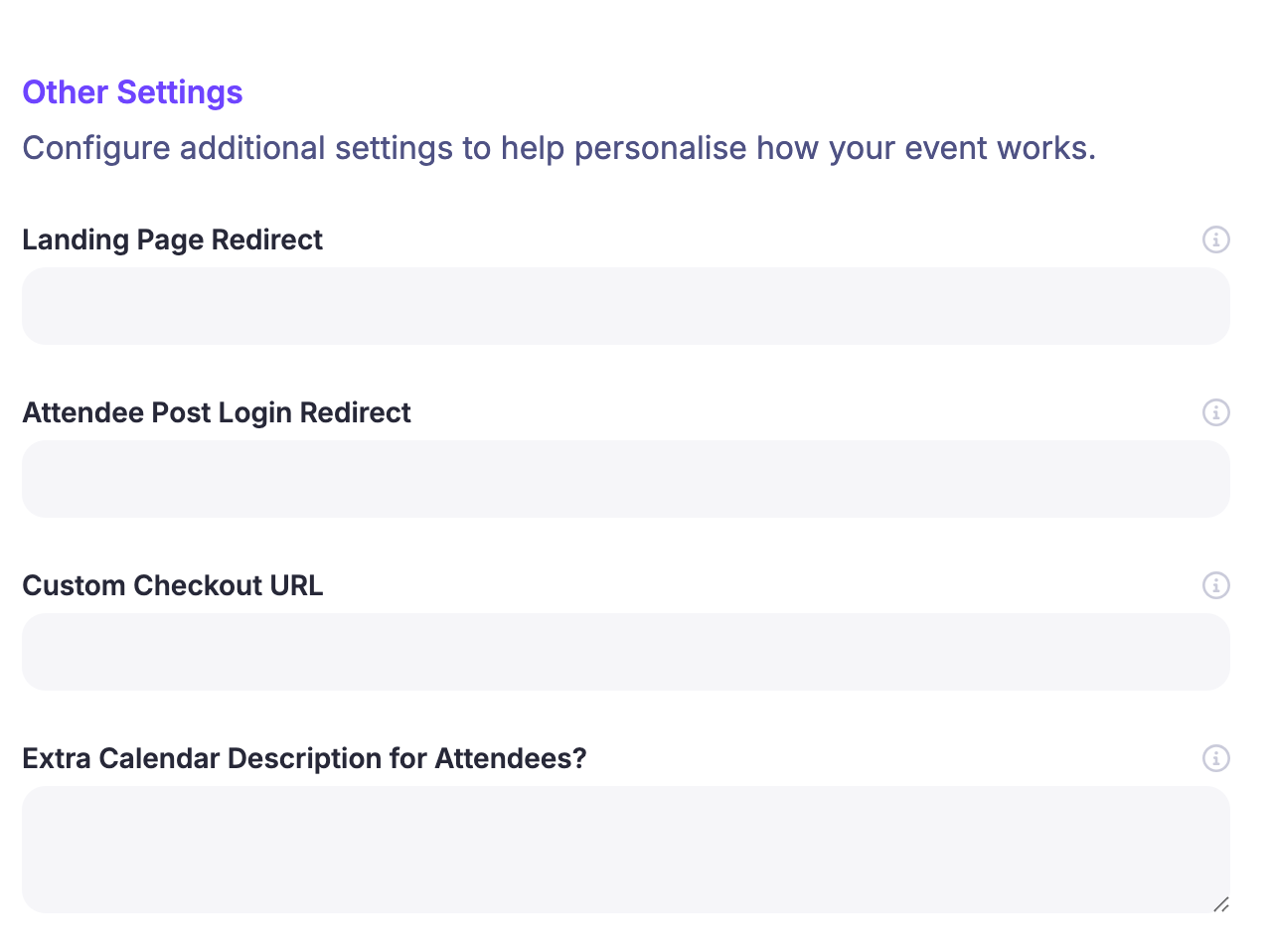Viewport: 1274px width, 952px height.
Task: Show info for Extra Calendar Description for Attendees
Action: [x=1216, y=758]
